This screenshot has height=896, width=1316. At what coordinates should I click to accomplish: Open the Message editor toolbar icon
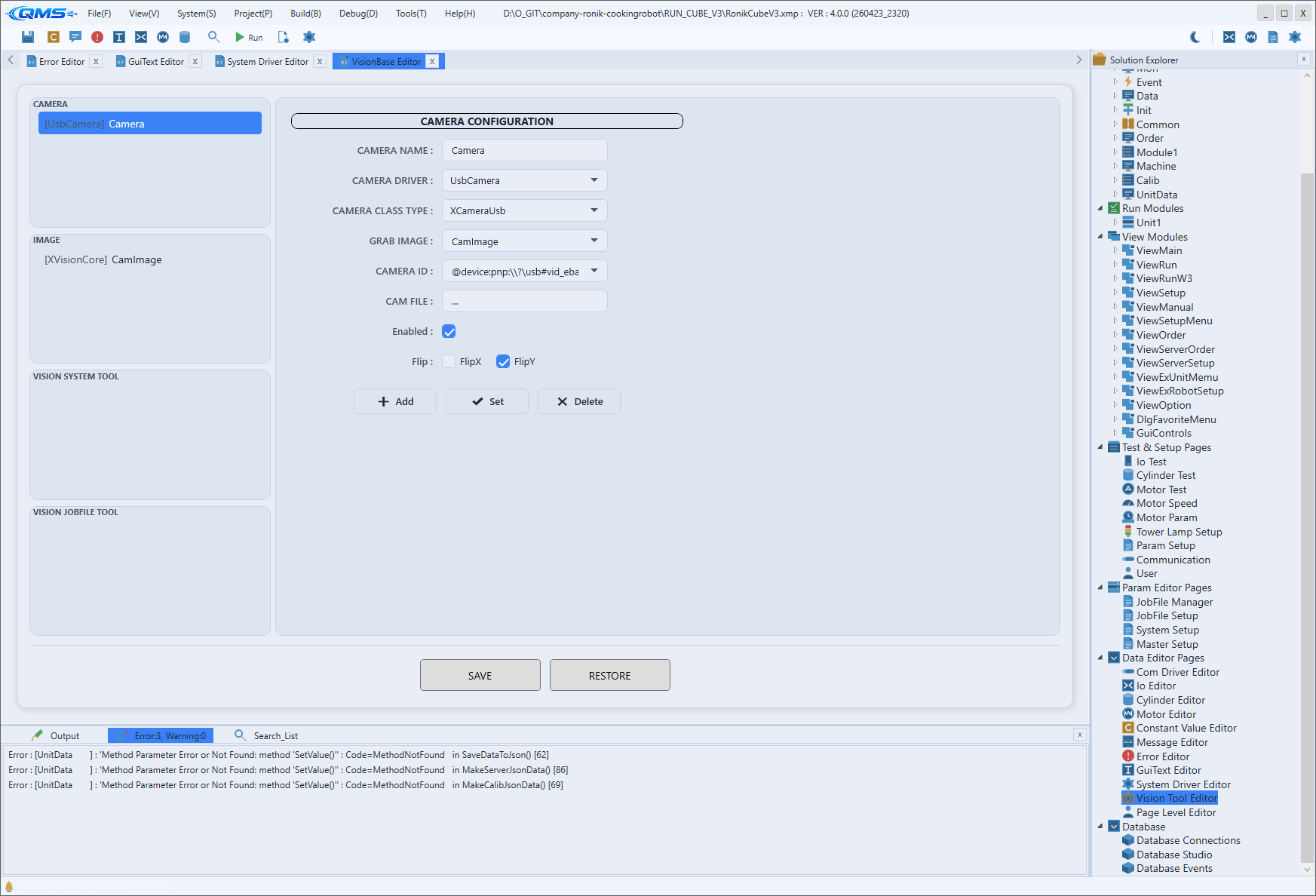point(75,37)
